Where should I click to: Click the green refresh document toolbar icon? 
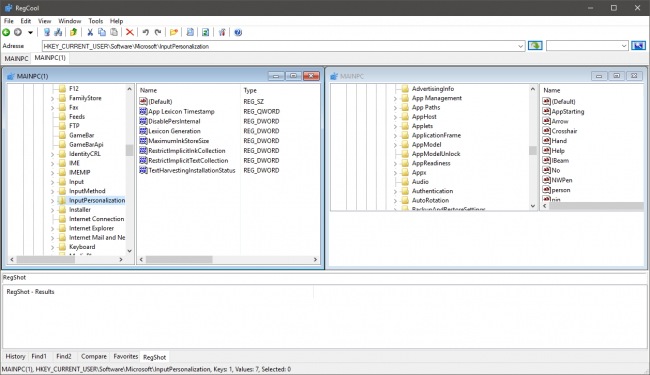click(x=205, y=32)
